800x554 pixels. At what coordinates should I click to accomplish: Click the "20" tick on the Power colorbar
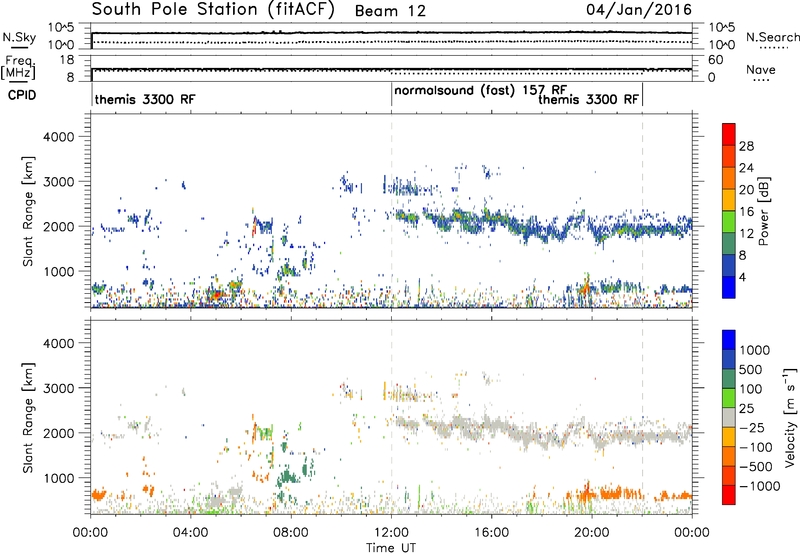[x=746, y=190]
